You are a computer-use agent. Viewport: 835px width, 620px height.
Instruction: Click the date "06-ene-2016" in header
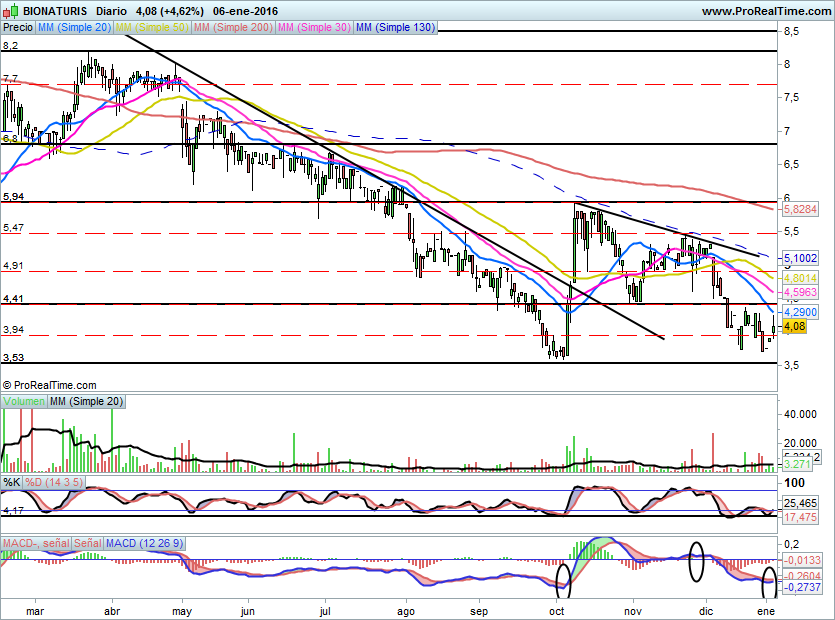coord(245,11)
